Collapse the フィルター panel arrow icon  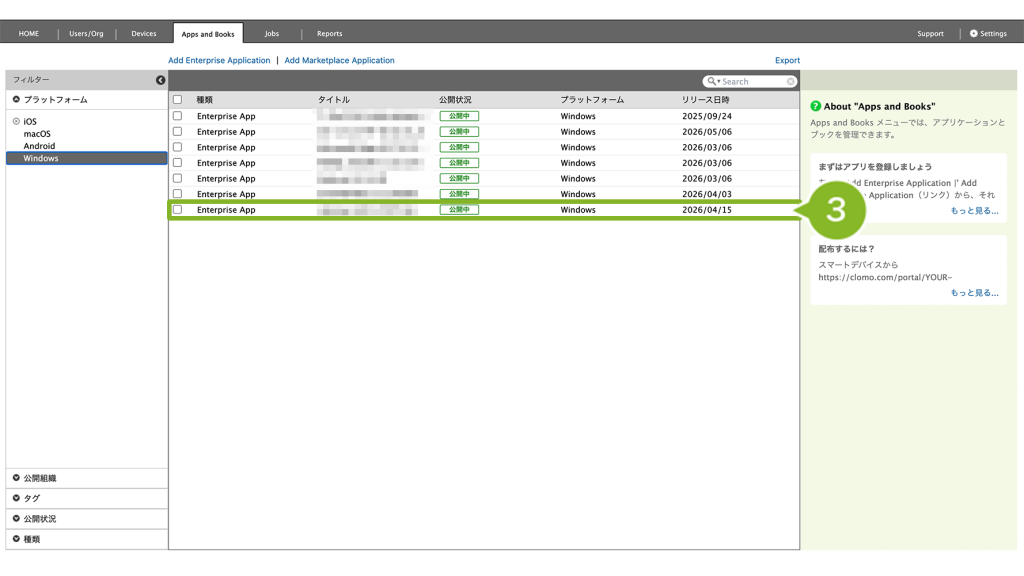[x=161, y=80]
